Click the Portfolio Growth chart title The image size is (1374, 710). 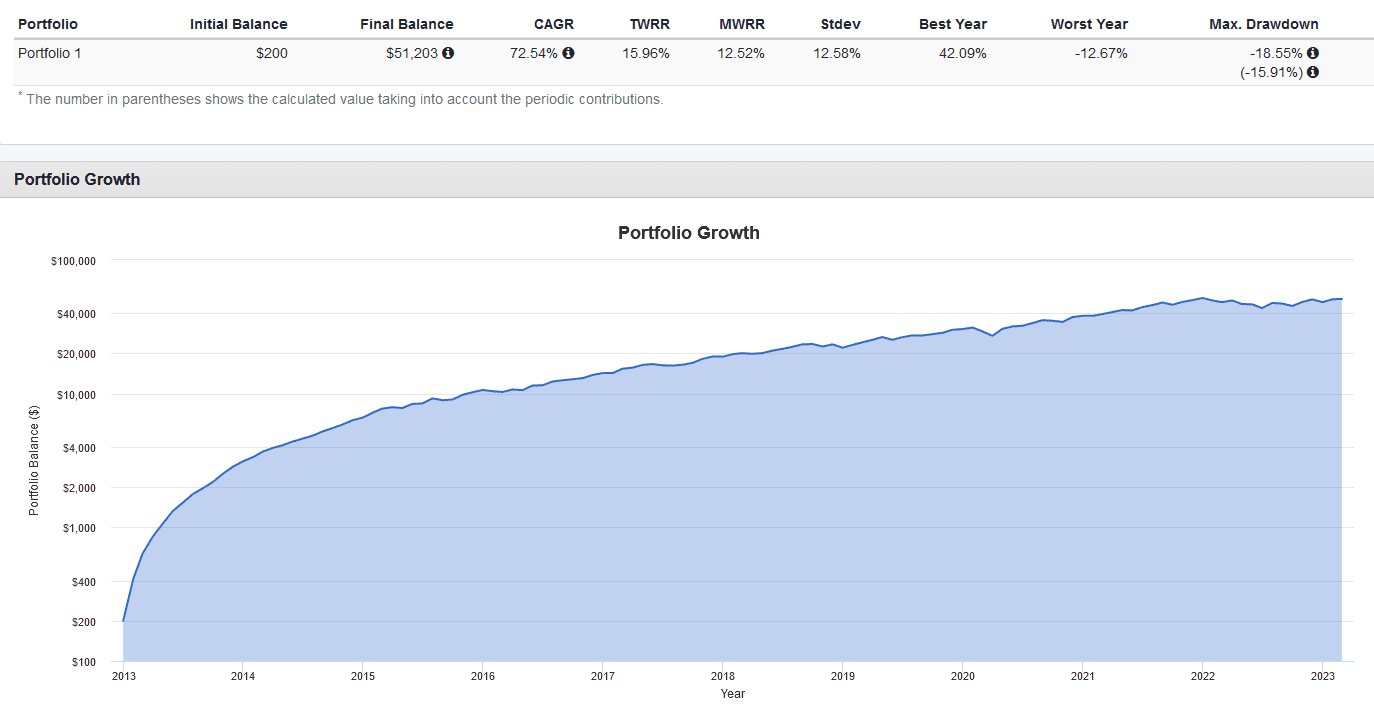(x=688, y=232)
